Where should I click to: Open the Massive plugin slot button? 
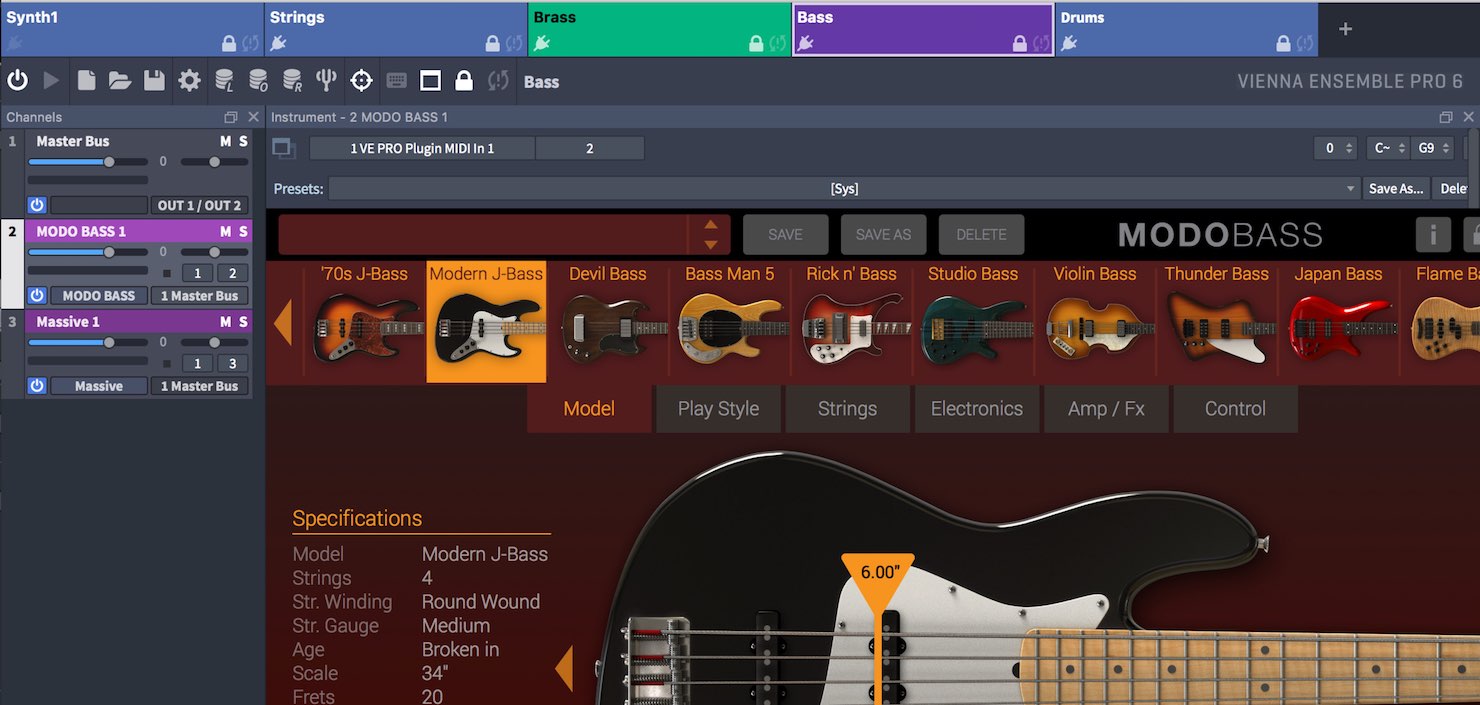[99, 386]
